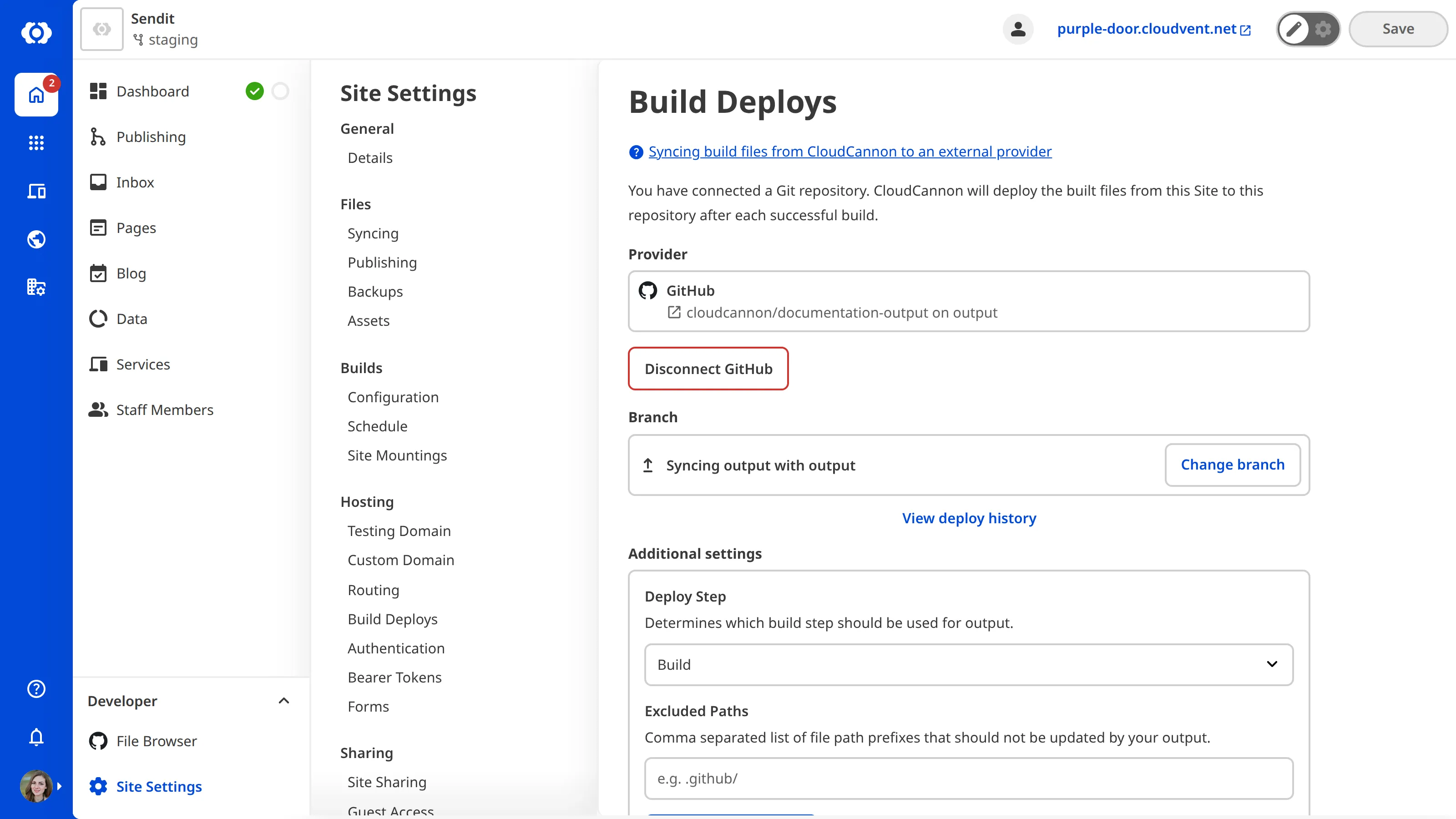Open Pages in the site navigation
Screen dimensions: 1456x819
click(x=123, y=228)
